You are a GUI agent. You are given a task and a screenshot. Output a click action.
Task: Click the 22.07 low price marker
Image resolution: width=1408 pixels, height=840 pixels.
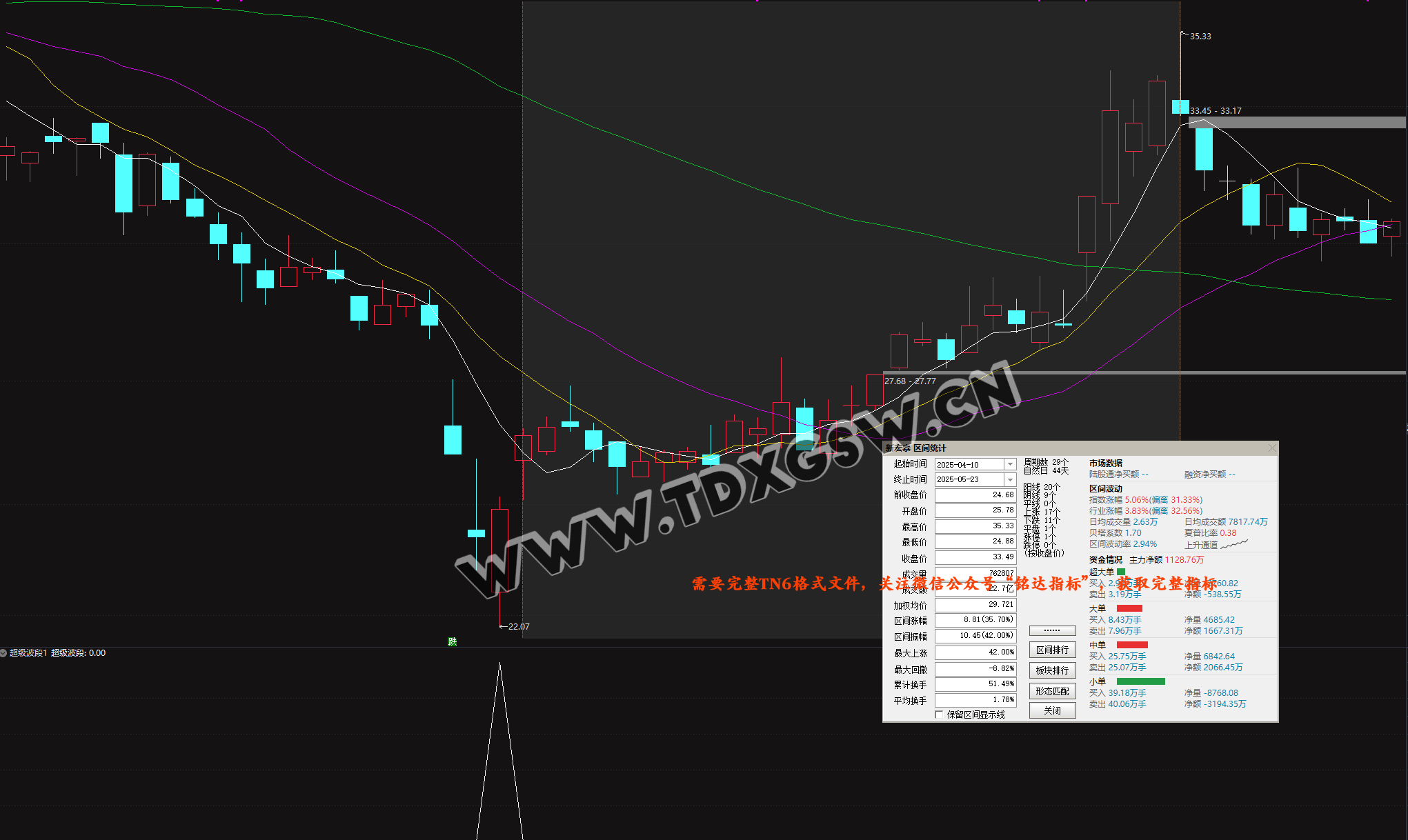tap(517, 626)
